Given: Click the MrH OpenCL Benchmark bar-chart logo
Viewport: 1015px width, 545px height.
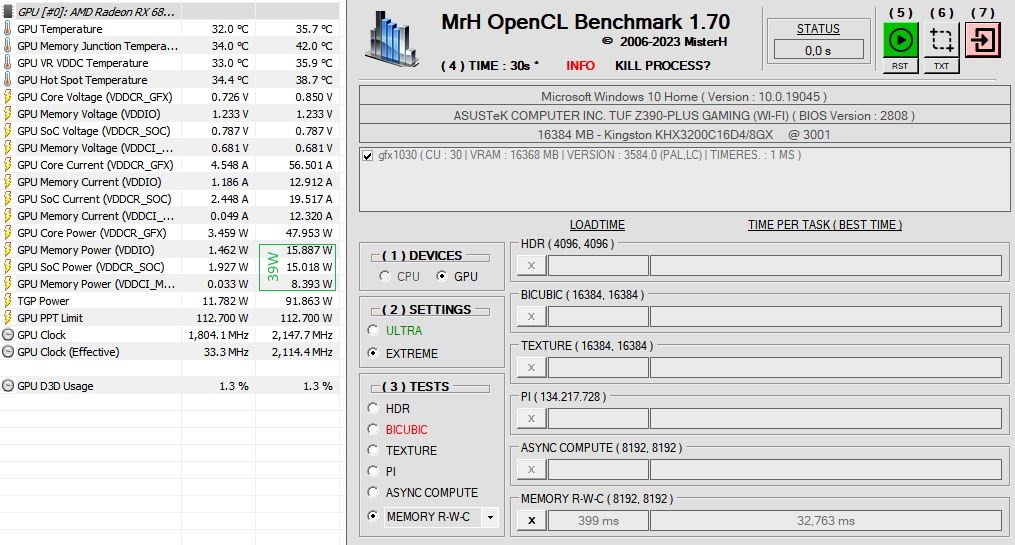Looking at the screenshot, I should (x=392, y=39).
